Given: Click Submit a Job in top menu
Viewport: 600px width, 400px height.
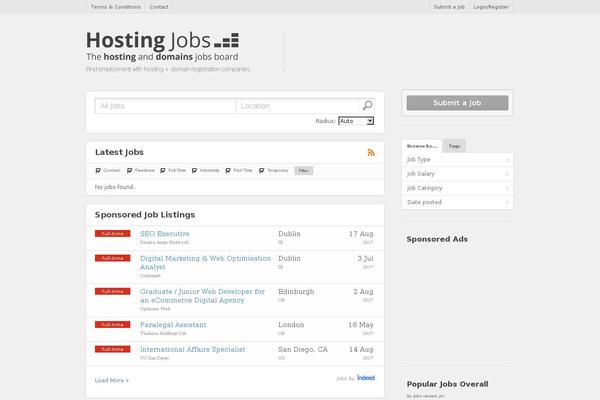Looking at the screenshot, I should [x=449, y=7].
